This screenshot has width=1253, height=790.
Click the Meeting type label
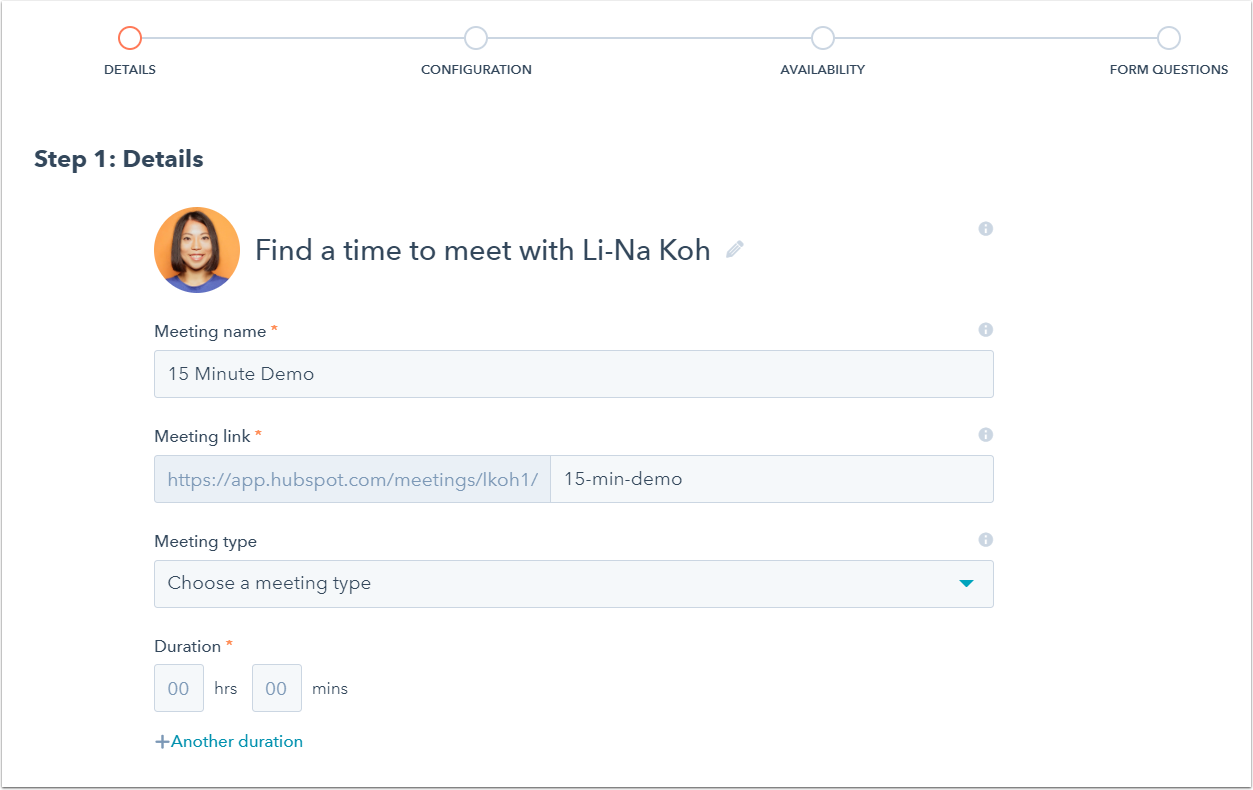coord(205,541)
